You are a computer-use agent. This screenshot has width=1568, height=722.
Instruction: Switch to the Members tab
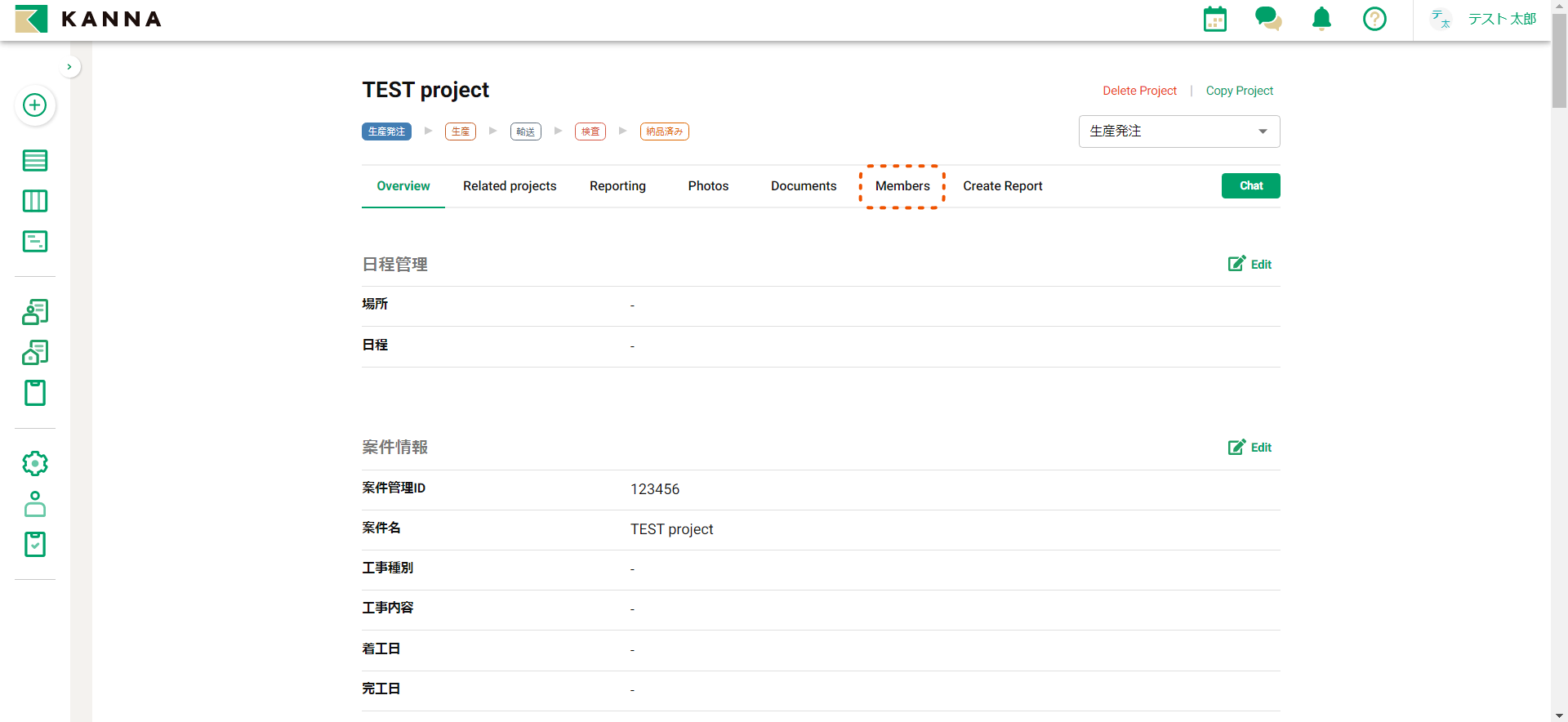902,186
